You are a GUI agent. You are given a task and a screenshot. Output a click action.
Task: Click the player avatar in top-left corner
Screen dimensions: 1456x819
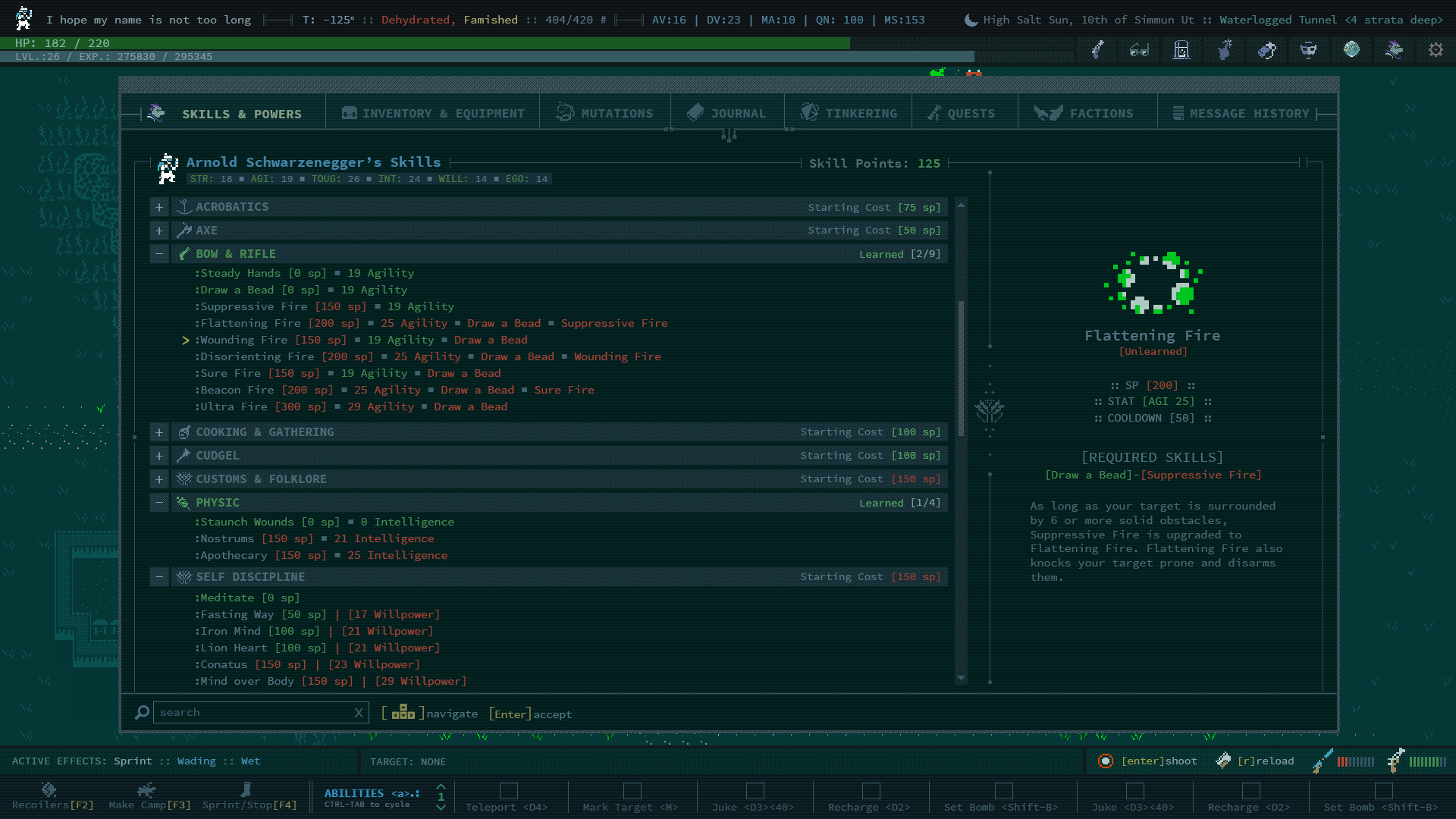click(24, 18)
